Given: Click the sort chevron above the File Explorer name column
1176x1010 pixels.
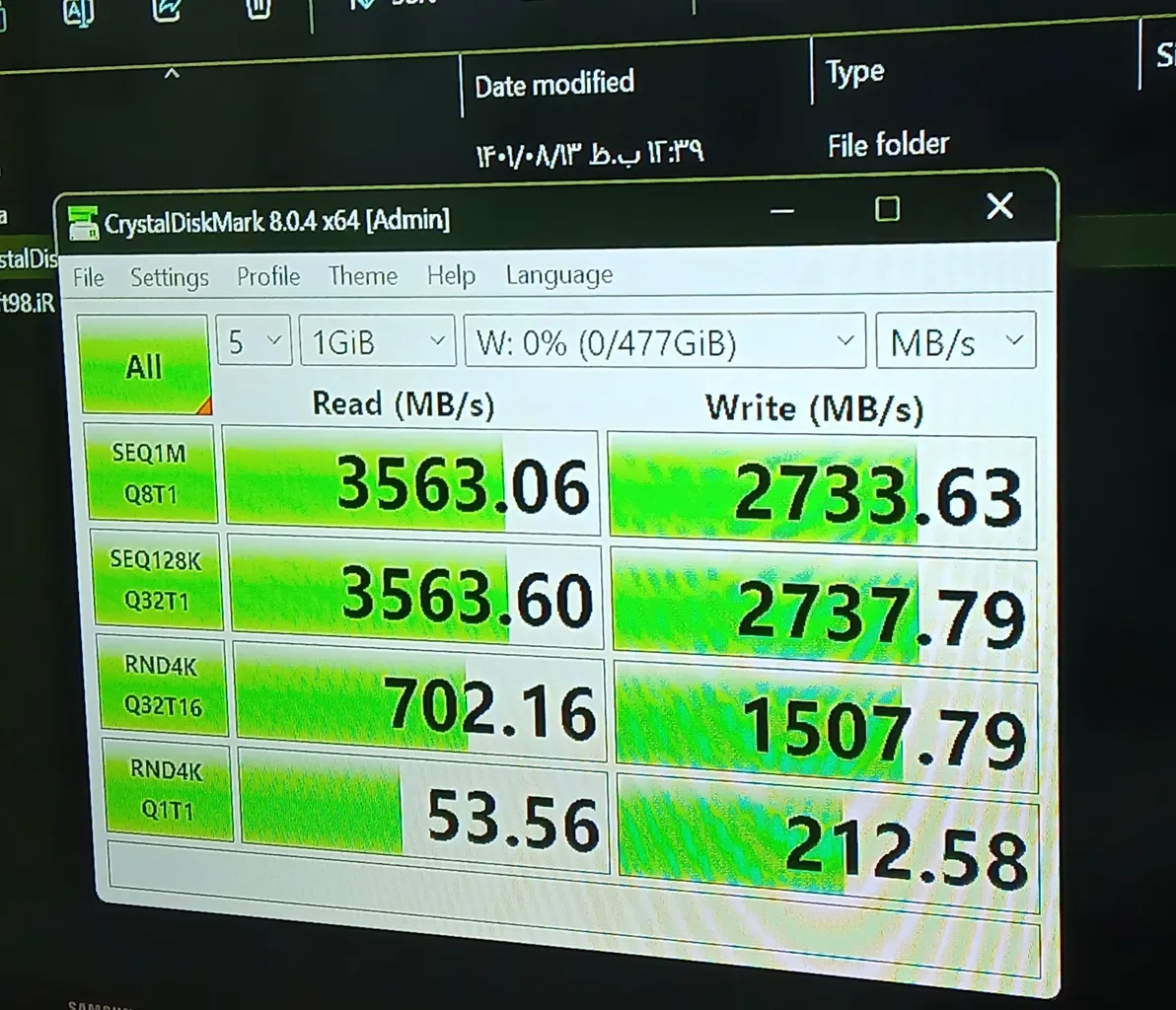Looking at the screenshot, I should tap(172, 74).
